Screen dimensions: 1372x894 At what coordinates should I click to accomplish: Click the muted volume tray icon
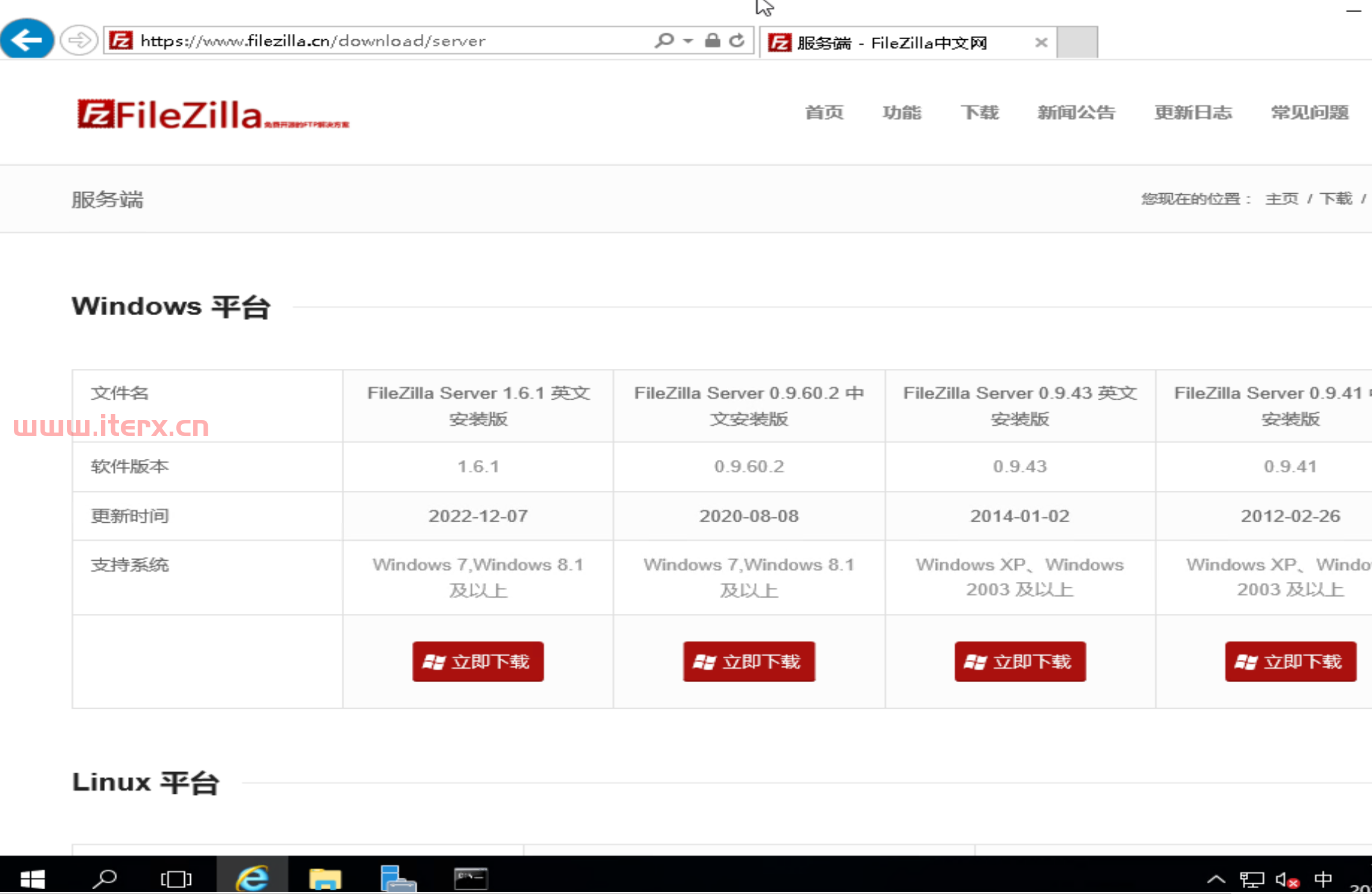pos(1287,880)
